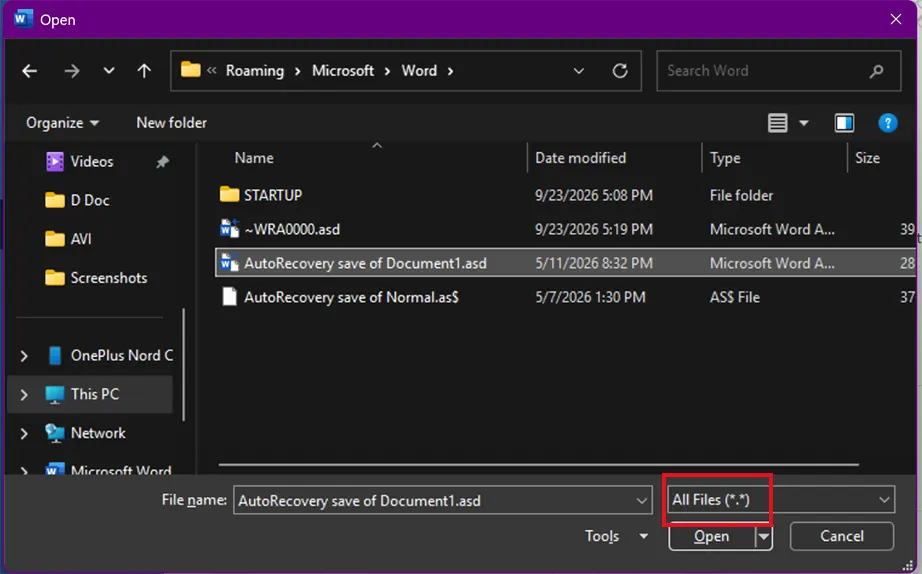This screenshot has height=574, width=922.
Task: Open the view options dropdown arrow
Action: coord(804,123)
